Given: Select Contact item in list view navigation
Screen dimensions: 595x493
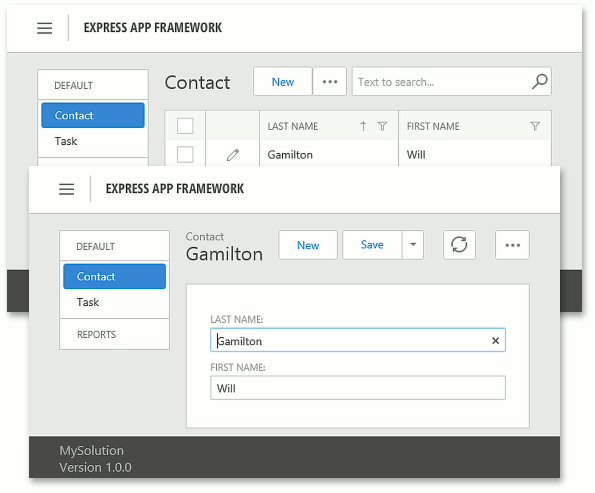Looking at the screenshot, I should click(93, 115).
